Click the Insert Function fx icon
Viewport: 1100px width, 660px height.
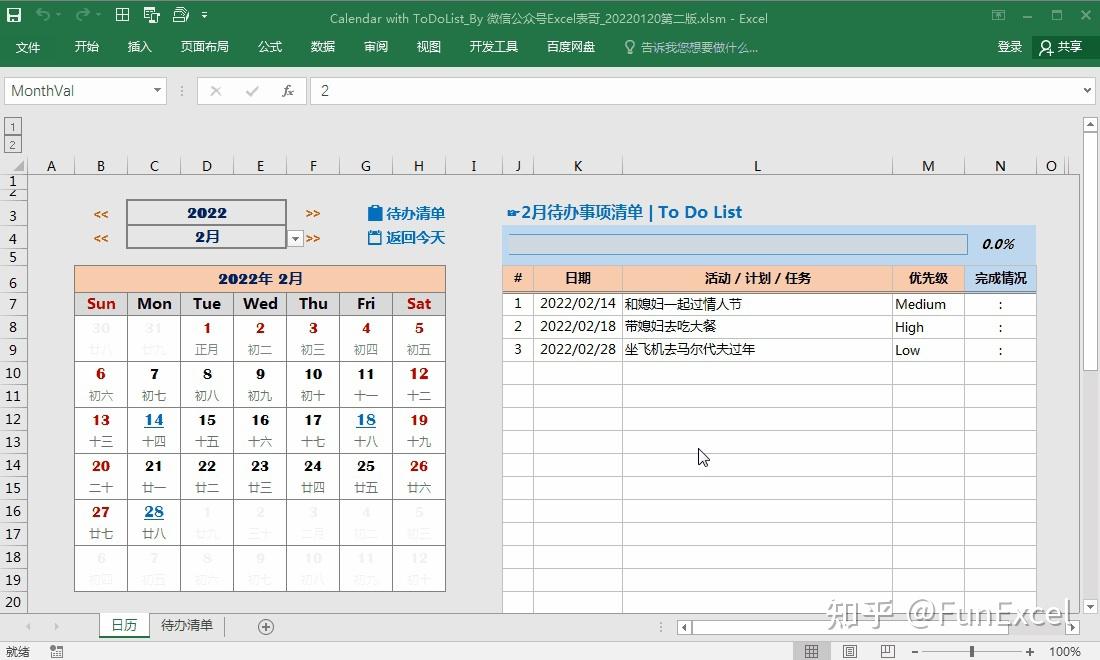pyautogui.click(x=288, y=90)
